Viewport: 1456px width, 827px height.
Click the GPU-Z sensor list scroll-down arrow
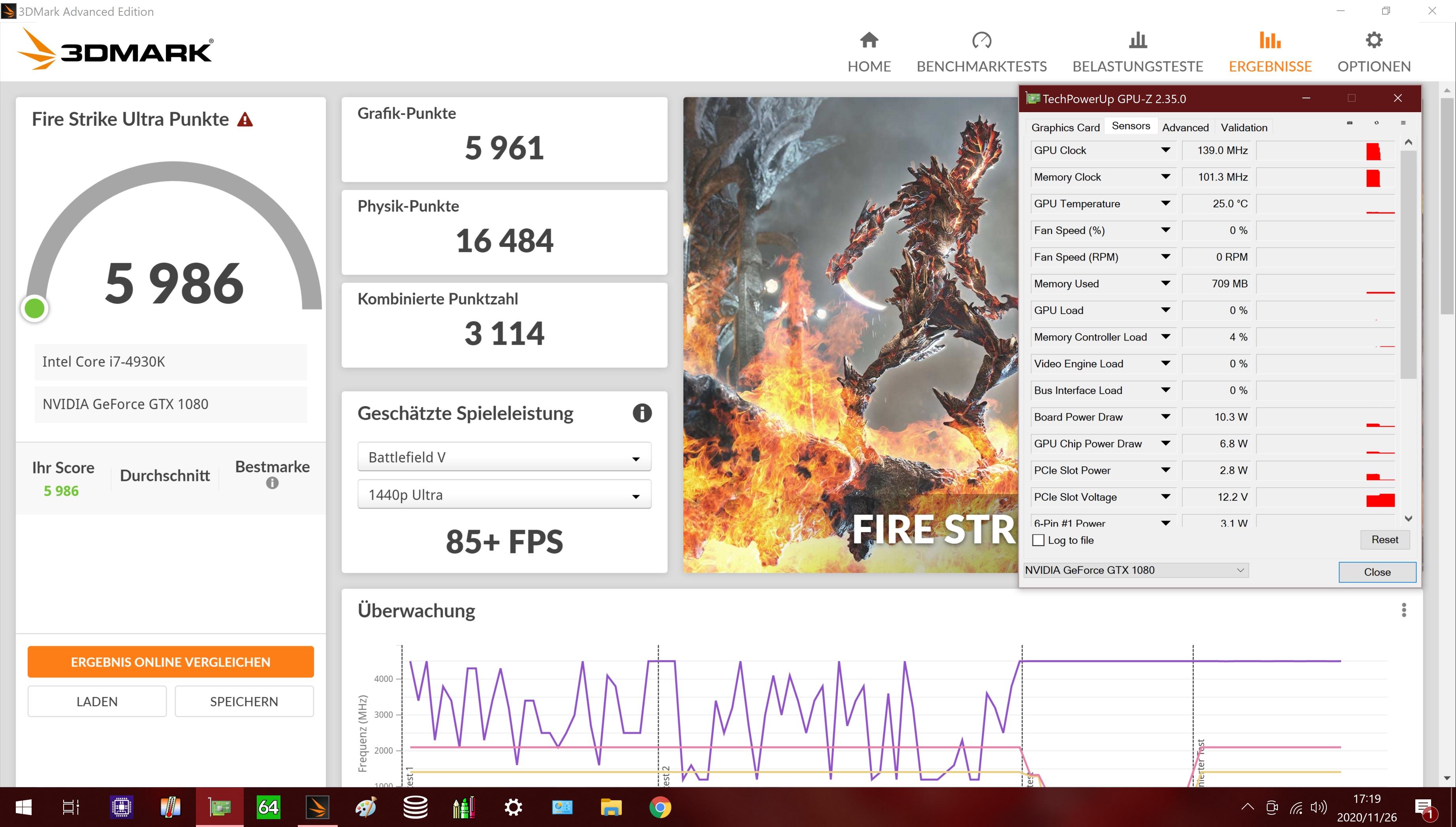coord(1408,518)
